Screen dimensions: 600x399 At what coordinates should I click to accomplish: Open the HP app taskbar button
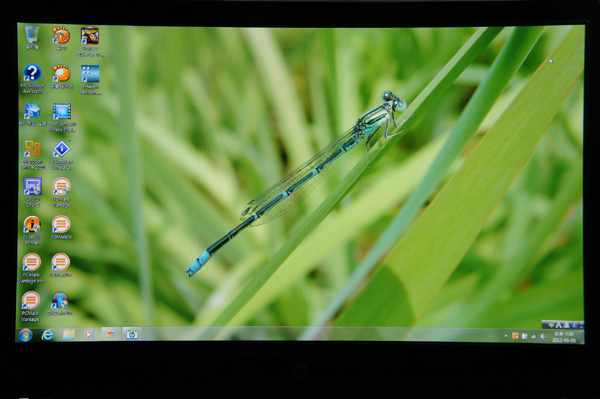(x=132, y=334)
